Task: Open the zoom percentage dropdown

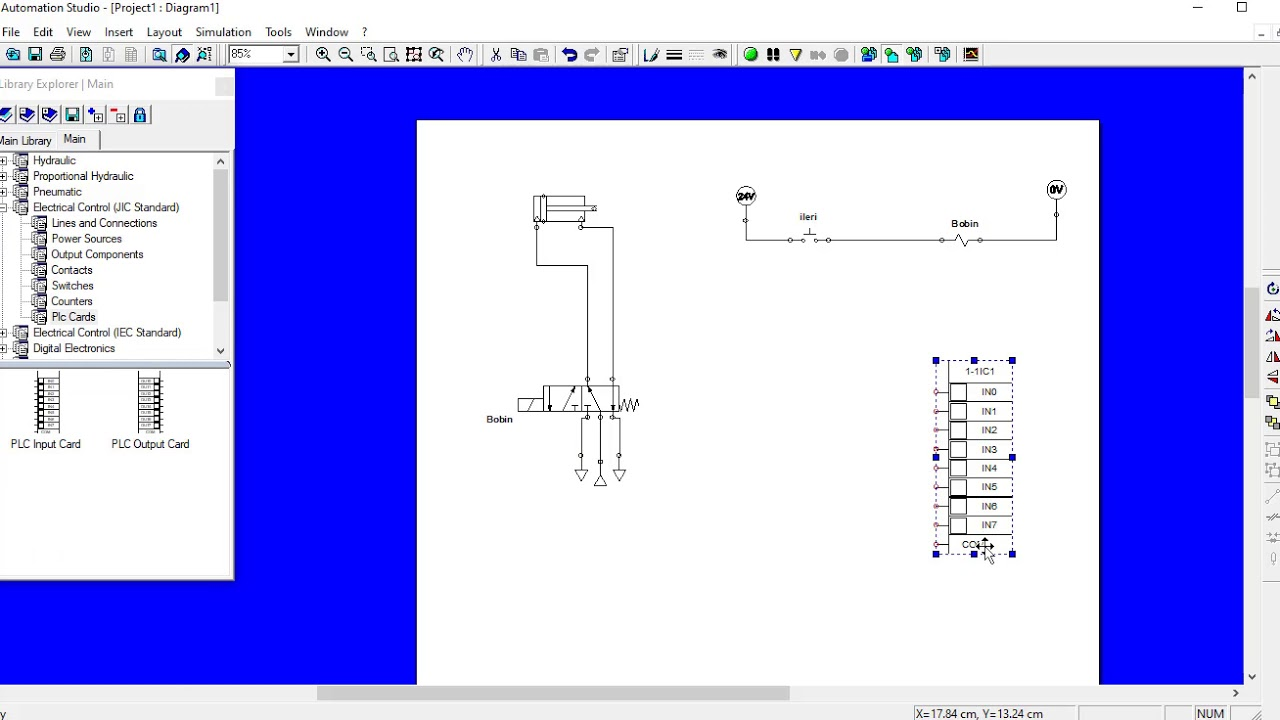Action: pos(291,55)
